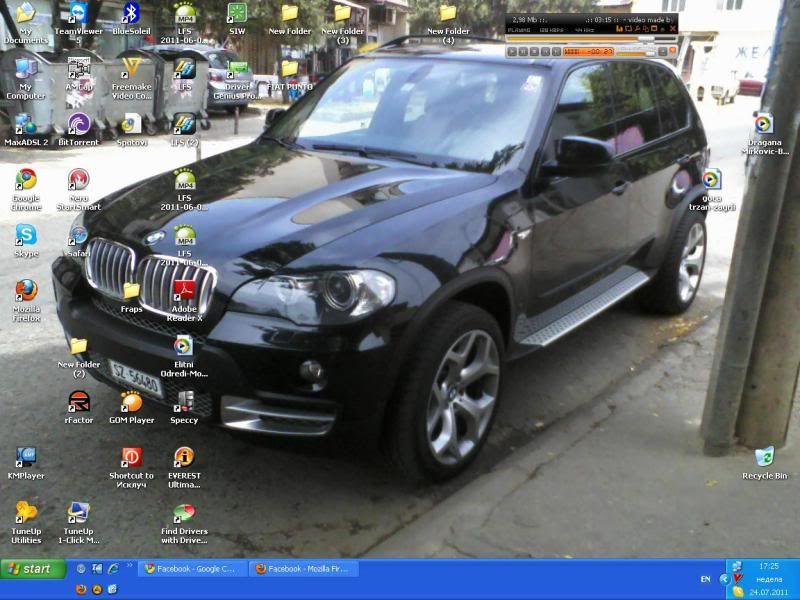Select the Safari shortcut icon
The width and height of the screenshot is (800, 600).
click(79, 241)
